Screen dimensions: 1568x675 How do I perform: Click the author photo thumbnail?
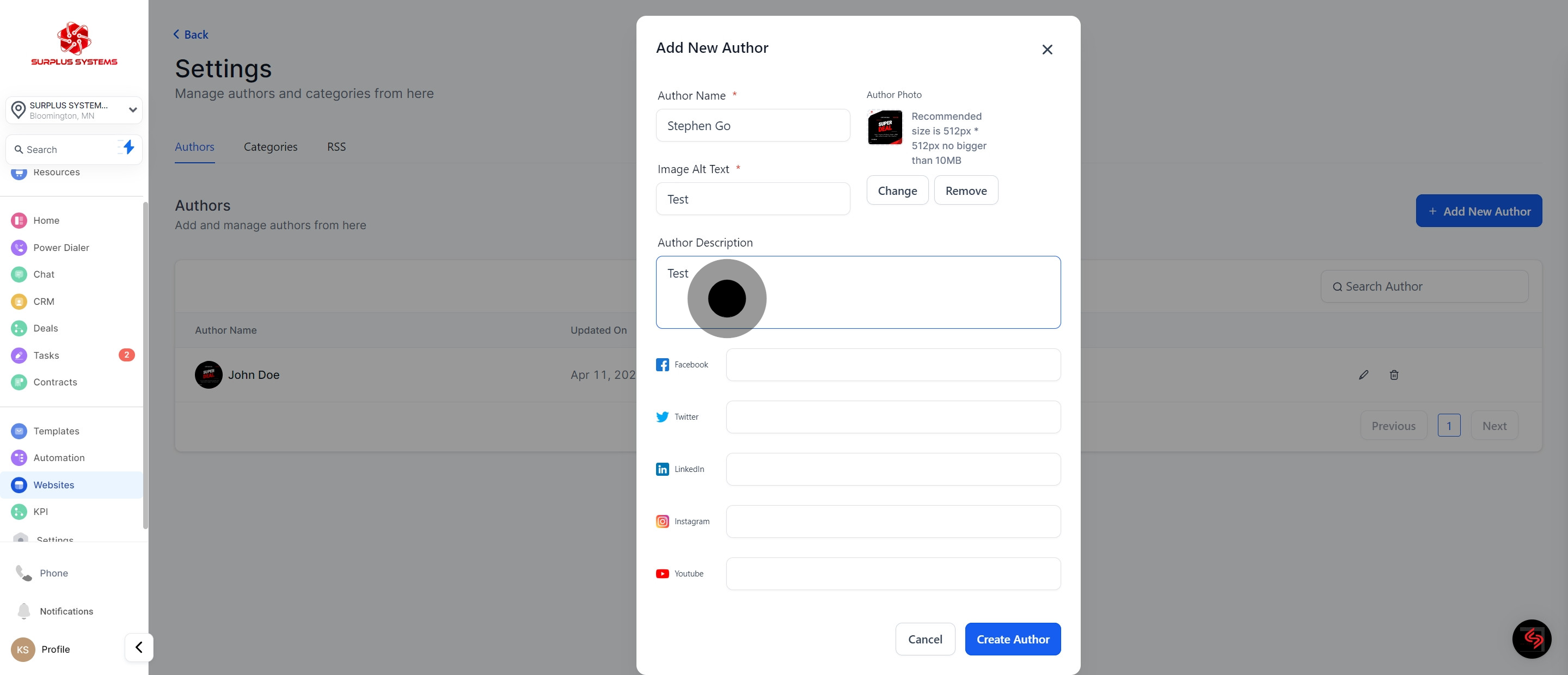[884, 128]
